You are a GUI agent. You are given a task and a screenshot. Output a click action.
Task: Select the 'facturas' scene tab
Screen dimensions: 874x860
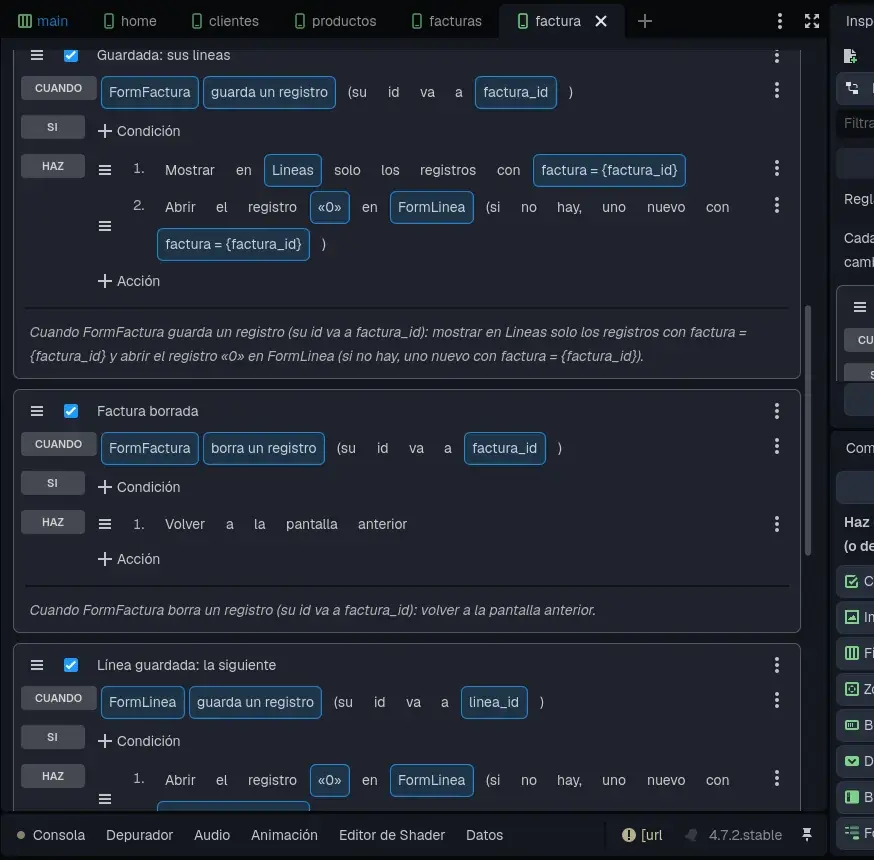click(446, 21)
